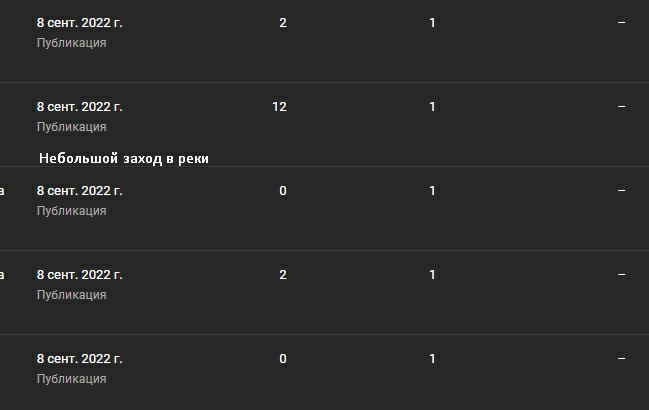Click views count 0 in the third row
This screenshot has width=649, height=410.
click(283, 190)
